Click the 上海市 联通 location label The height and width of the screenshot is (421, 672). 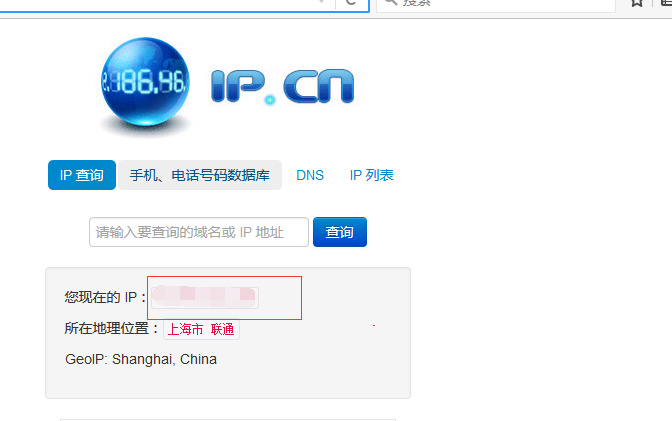(x=201, y=329)
